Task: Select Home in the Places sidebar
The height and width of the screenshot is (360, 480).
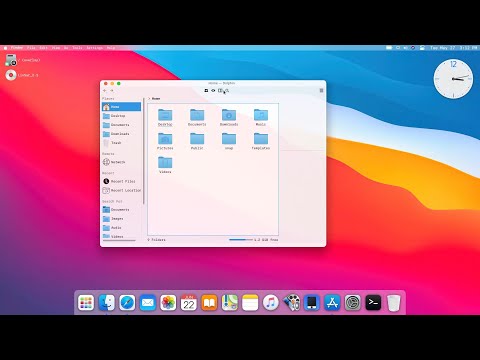Action: [121, 107]
